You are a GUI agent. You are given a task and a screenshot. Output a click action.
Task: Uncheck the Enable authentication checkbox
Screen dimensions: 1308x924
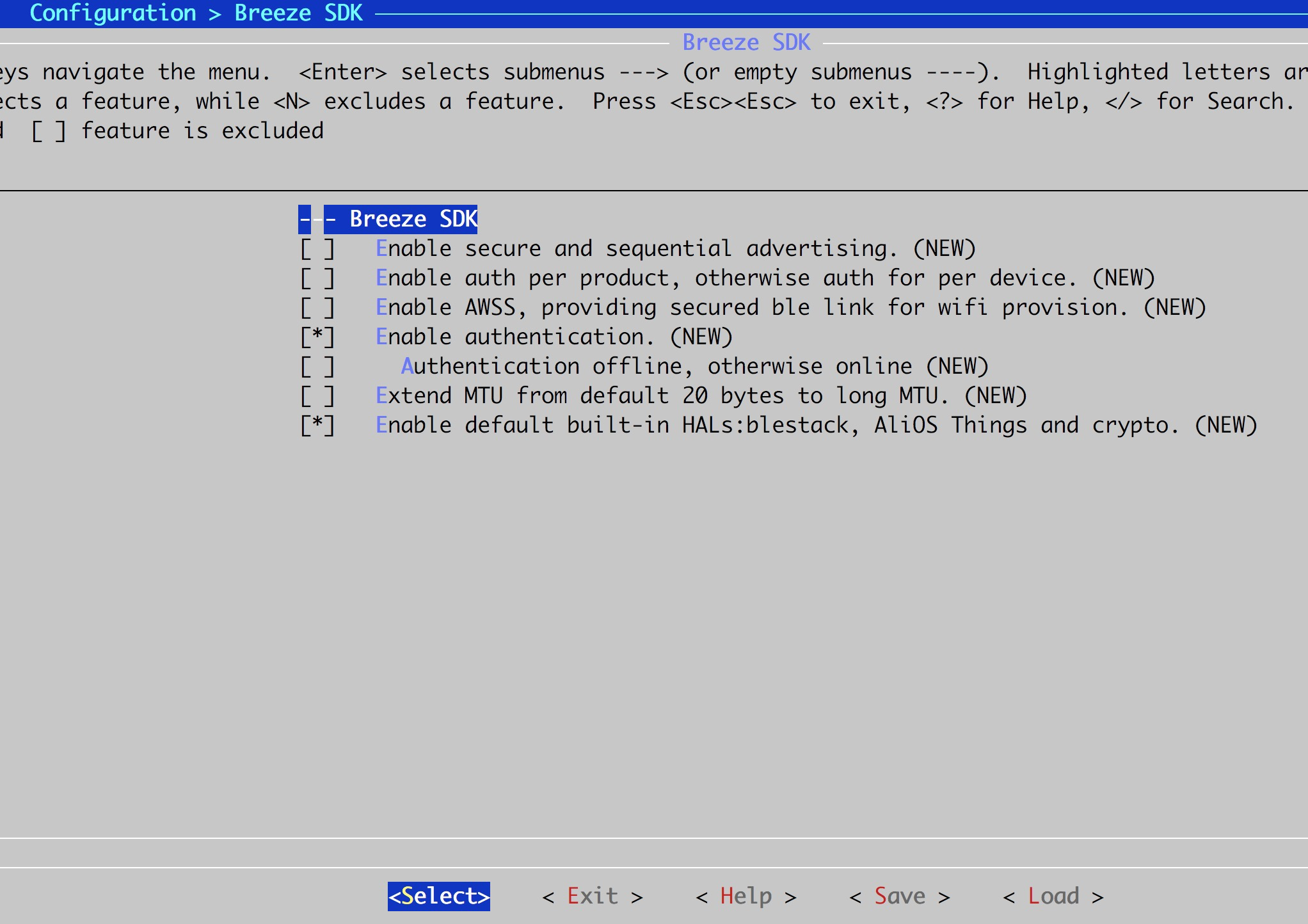[317, 337]
